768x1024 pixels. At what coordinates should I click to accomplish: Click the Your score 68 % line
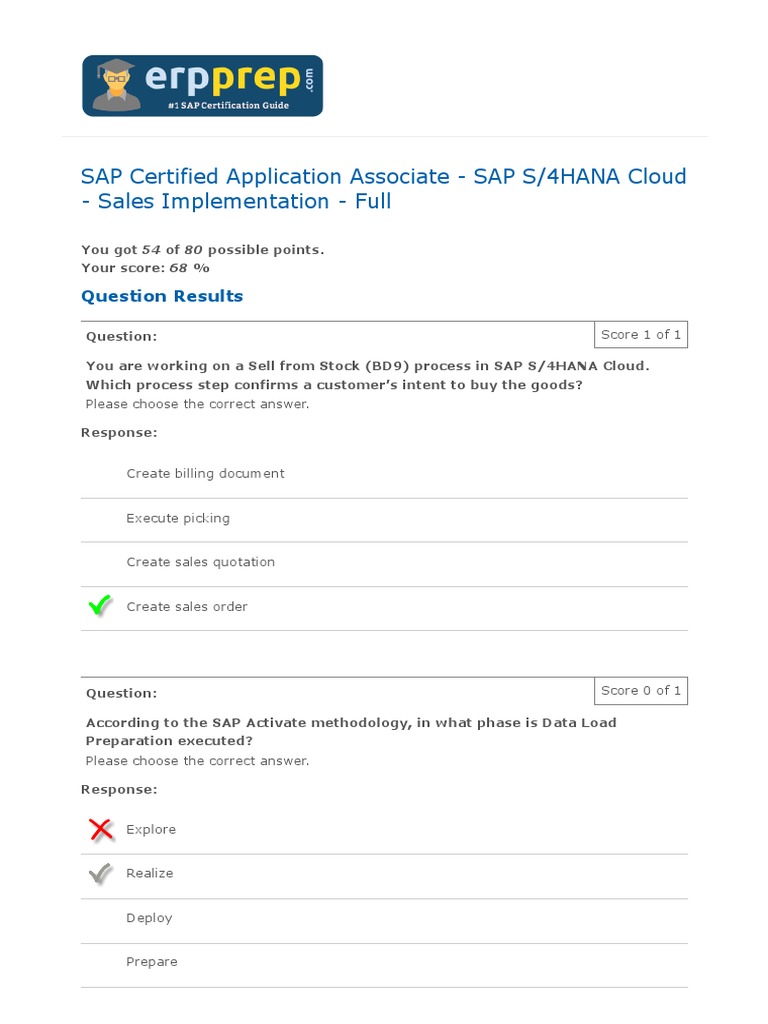[x=146, y=268]
